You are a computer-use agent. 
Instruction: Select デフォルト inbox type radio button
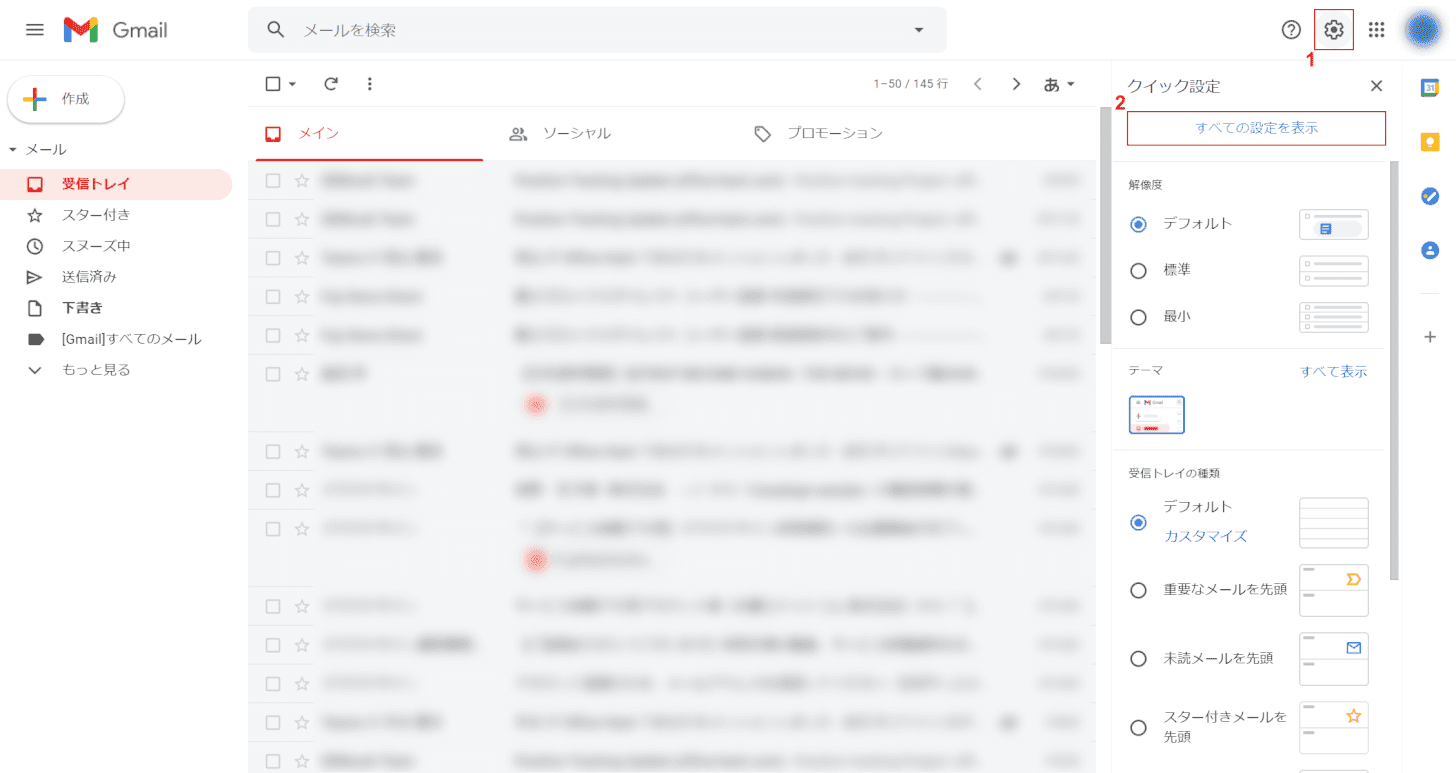click(1138, 522)
